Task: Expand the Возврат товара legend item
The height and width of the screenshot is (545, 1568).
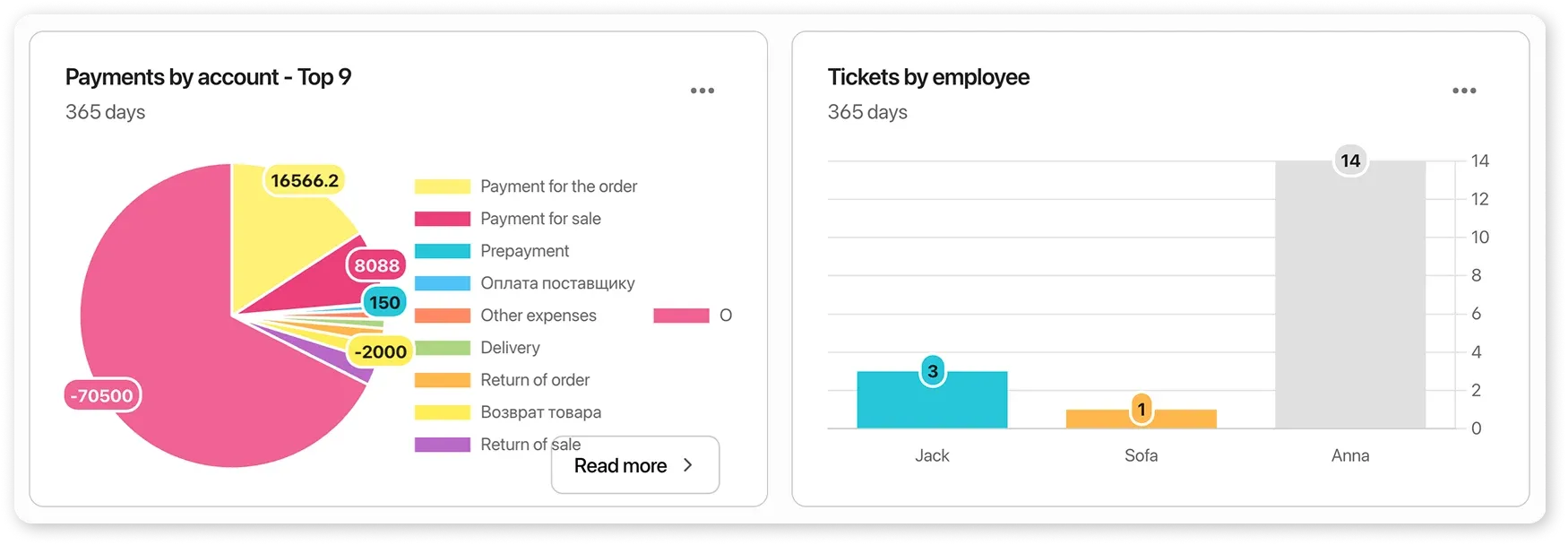Action: 541,412
